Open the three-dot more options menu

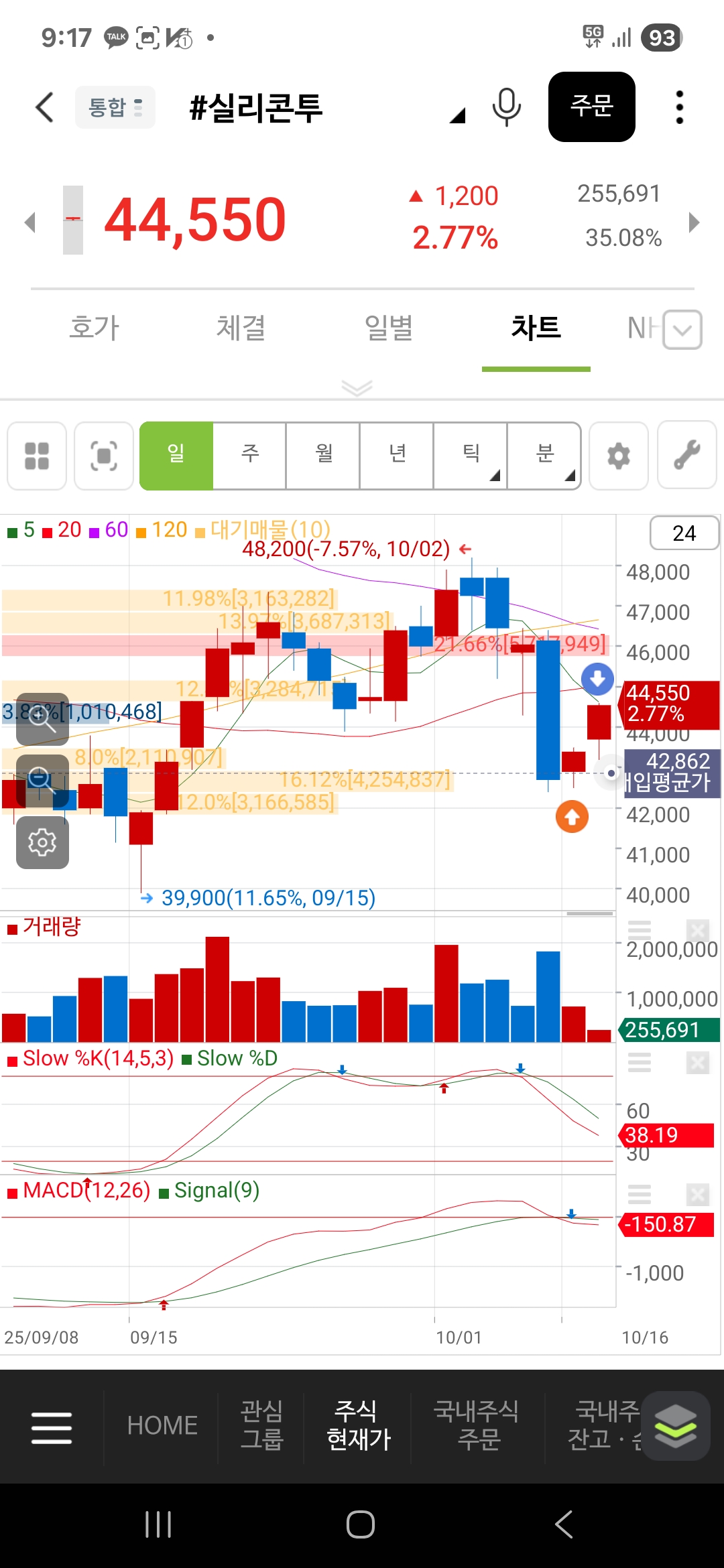[x=679, y=107]
